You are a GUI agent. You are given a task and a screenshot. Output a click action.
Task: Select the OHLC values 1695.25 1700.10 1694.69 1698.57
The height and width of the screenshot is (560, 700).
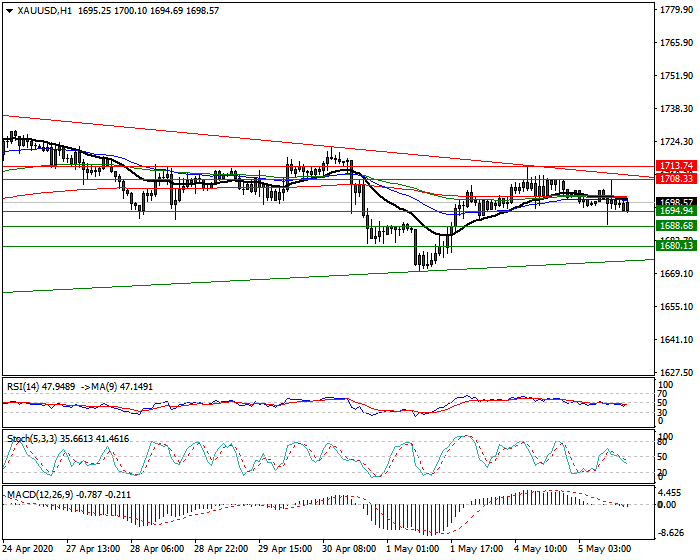(x=148, y=11)
